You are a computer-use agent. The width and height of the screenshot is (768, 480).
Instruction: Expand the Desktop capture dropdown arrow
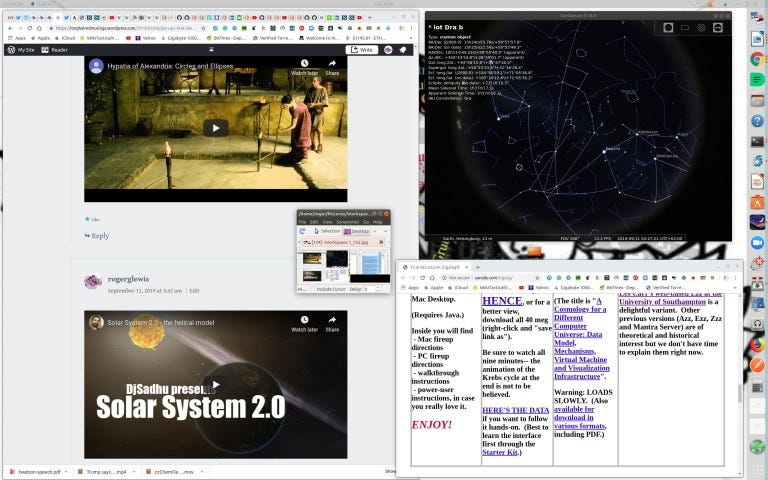375,231
